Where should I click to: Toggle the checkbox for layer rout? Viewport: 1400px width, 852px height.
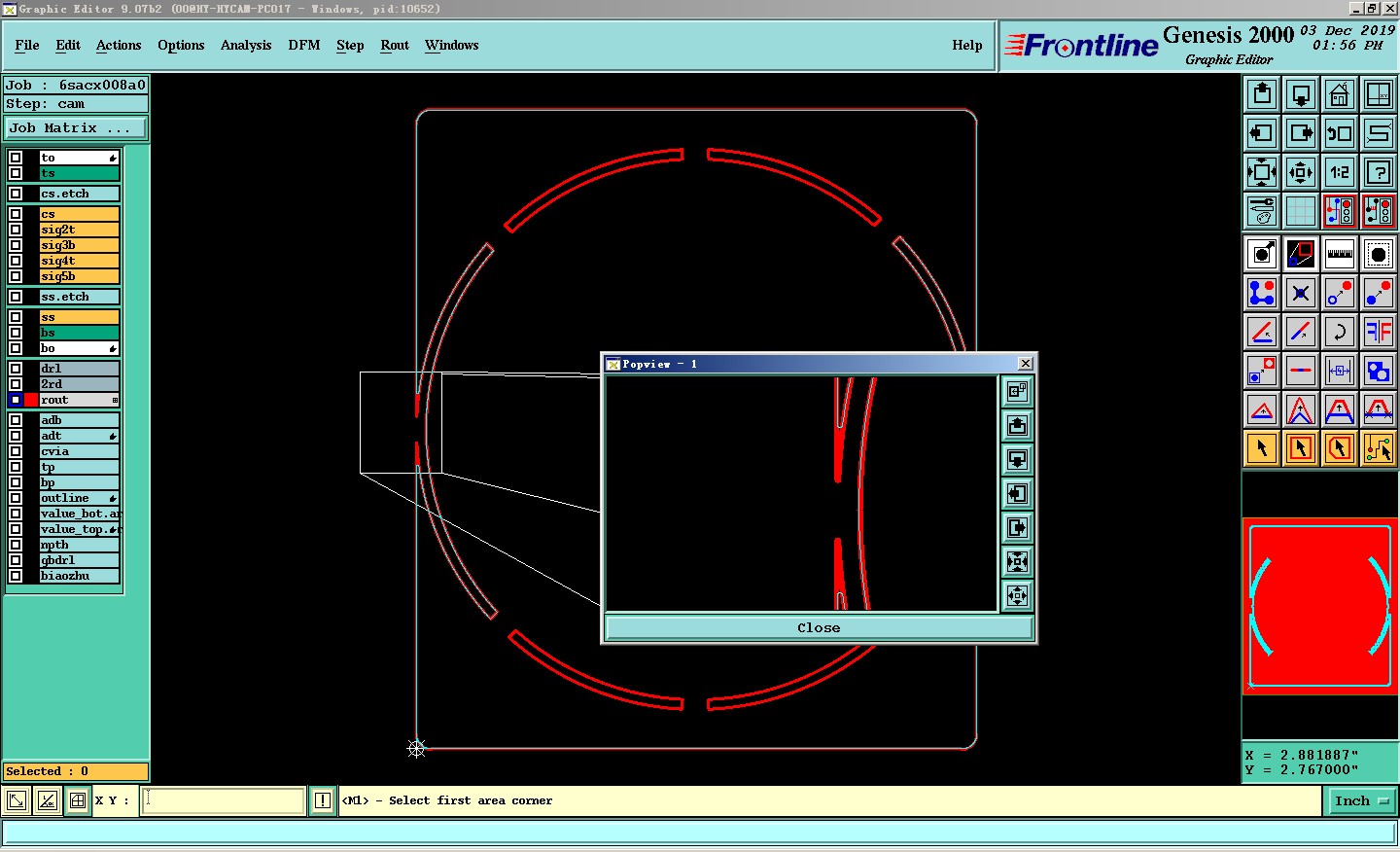pyautogui.click(x=16, y=400)
